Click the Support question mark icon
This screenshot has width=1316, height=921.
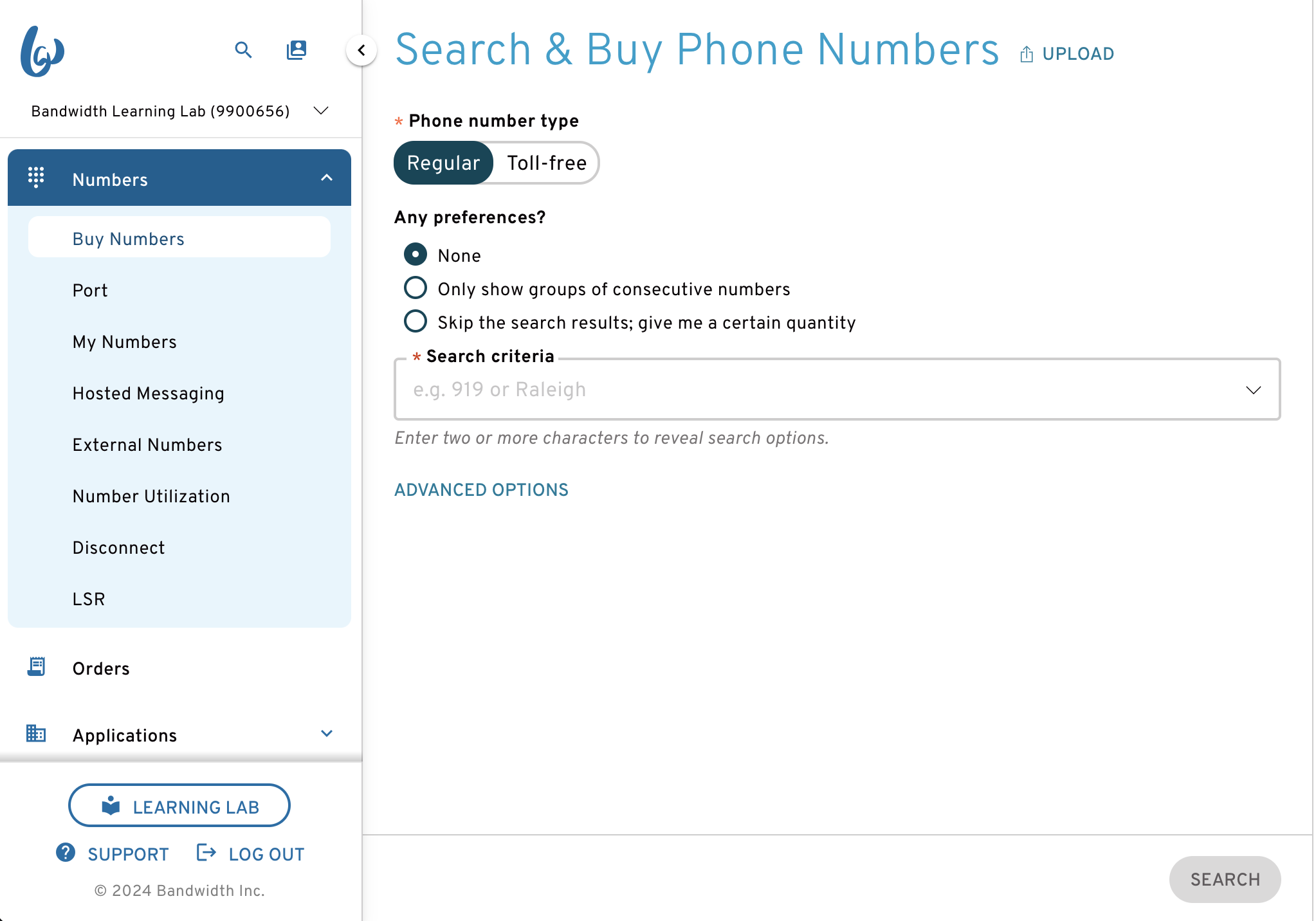[x=66, y=852]
